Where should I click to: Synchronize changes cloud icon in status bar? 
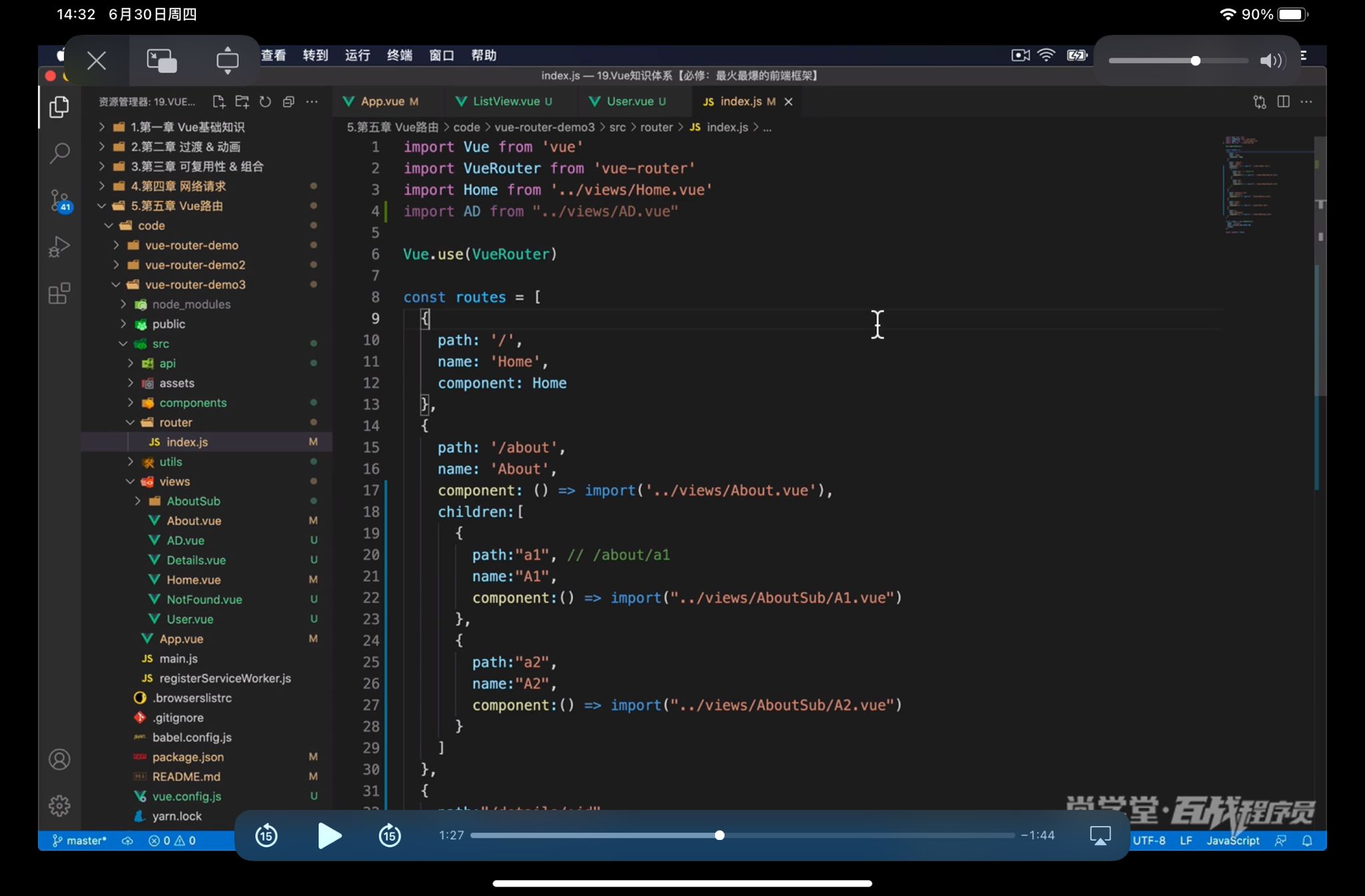pos(127,841)
